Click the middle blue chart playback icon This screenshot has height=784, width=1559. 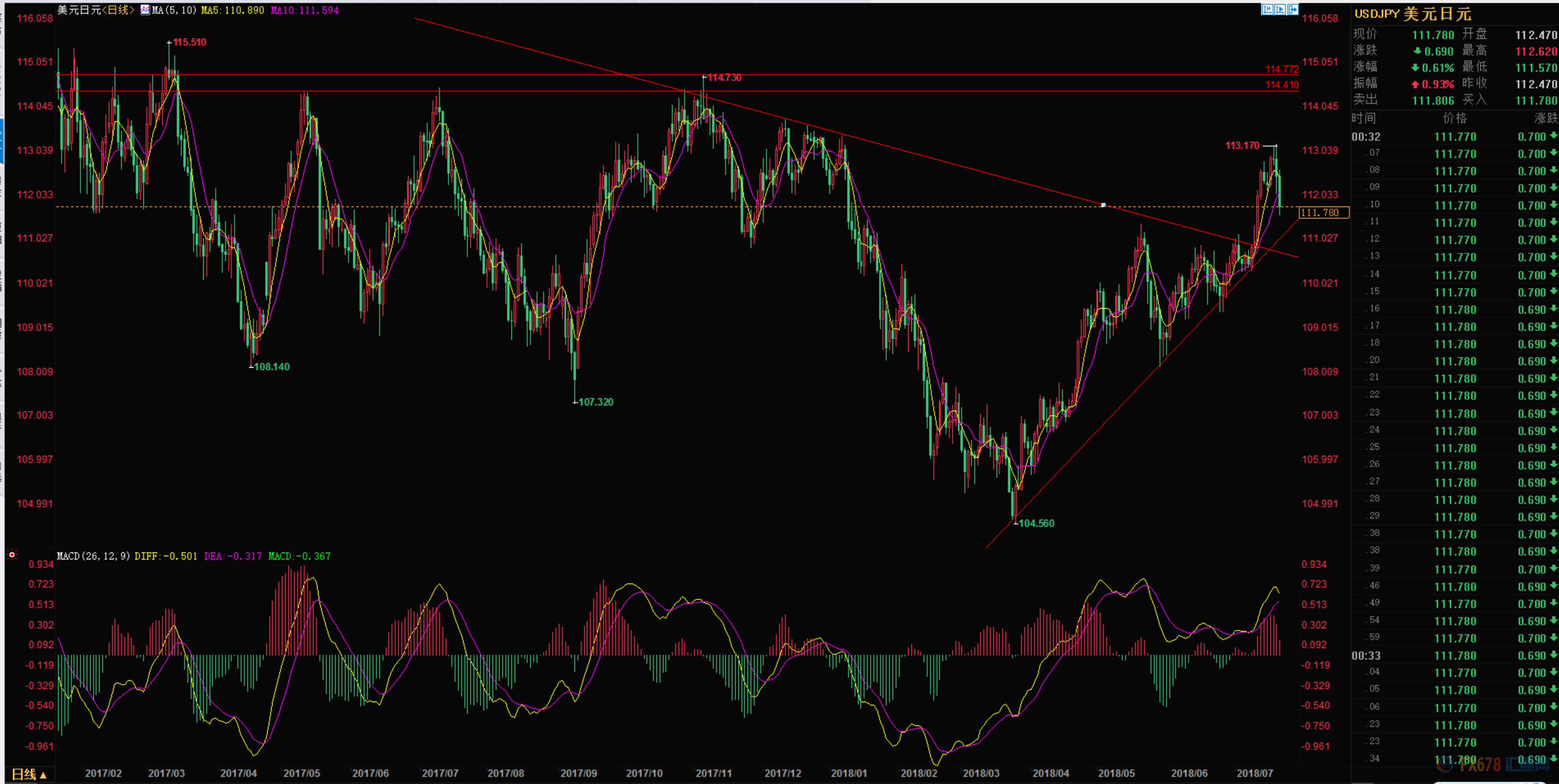[1280, 9]
